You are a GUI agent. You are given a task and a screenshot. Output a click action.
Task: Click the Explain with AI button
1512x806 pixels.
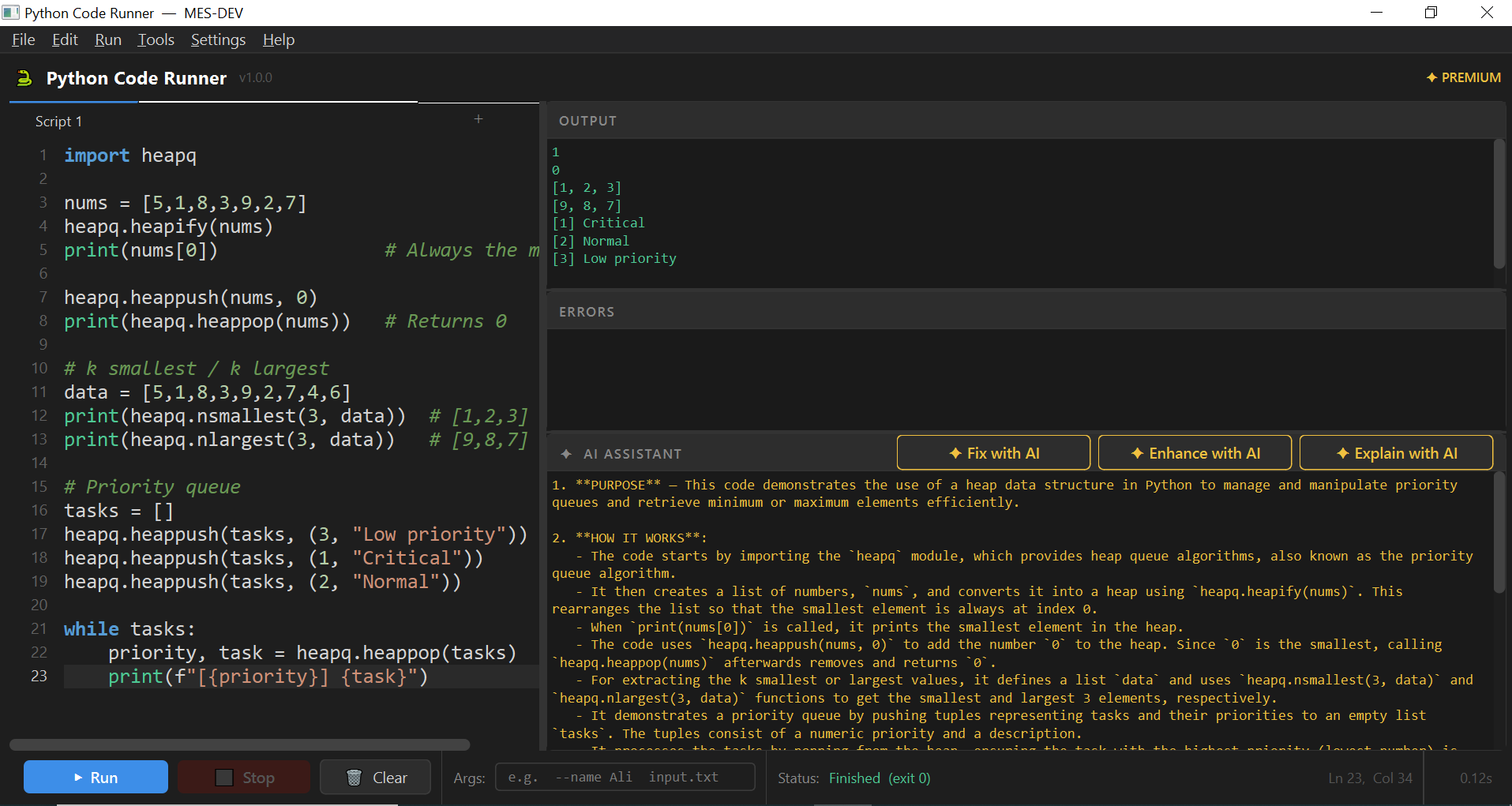[x=1396, y=453]
